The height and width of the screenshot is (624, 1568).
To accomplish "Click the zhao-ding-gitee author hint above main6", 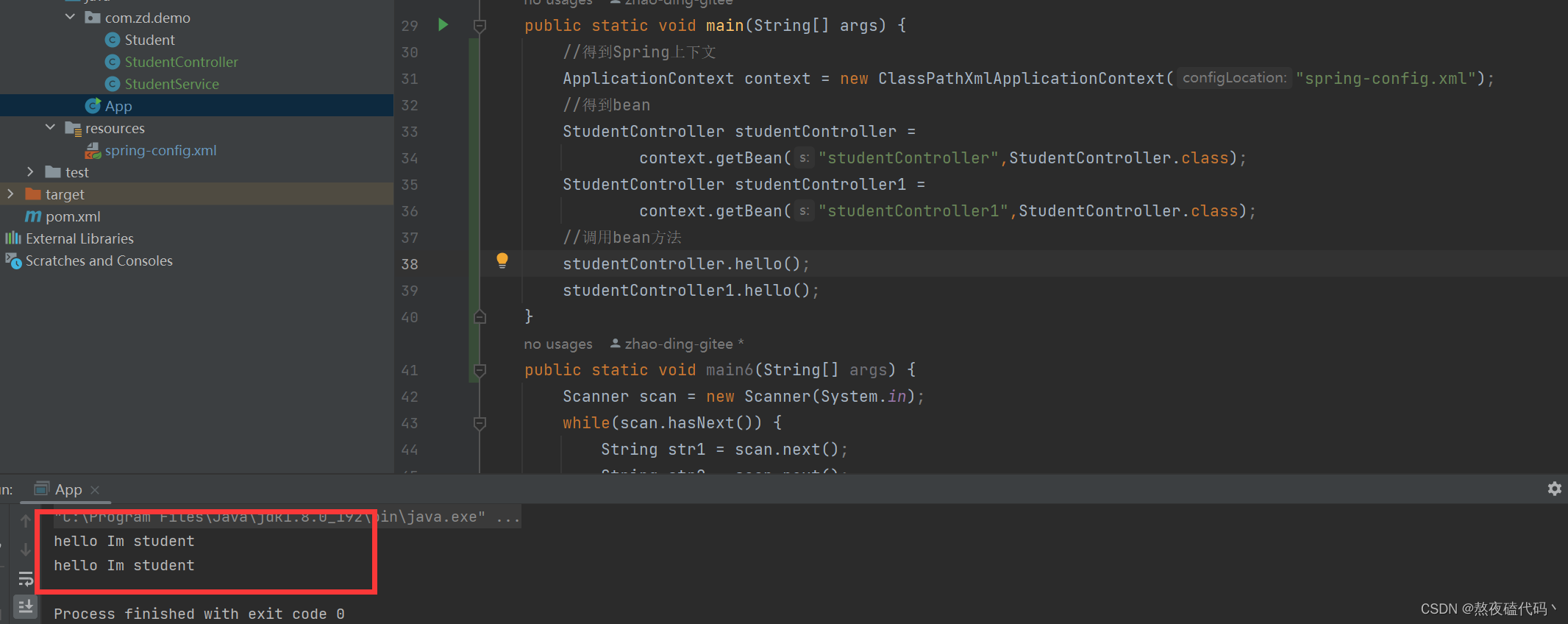I will [678, 344].
